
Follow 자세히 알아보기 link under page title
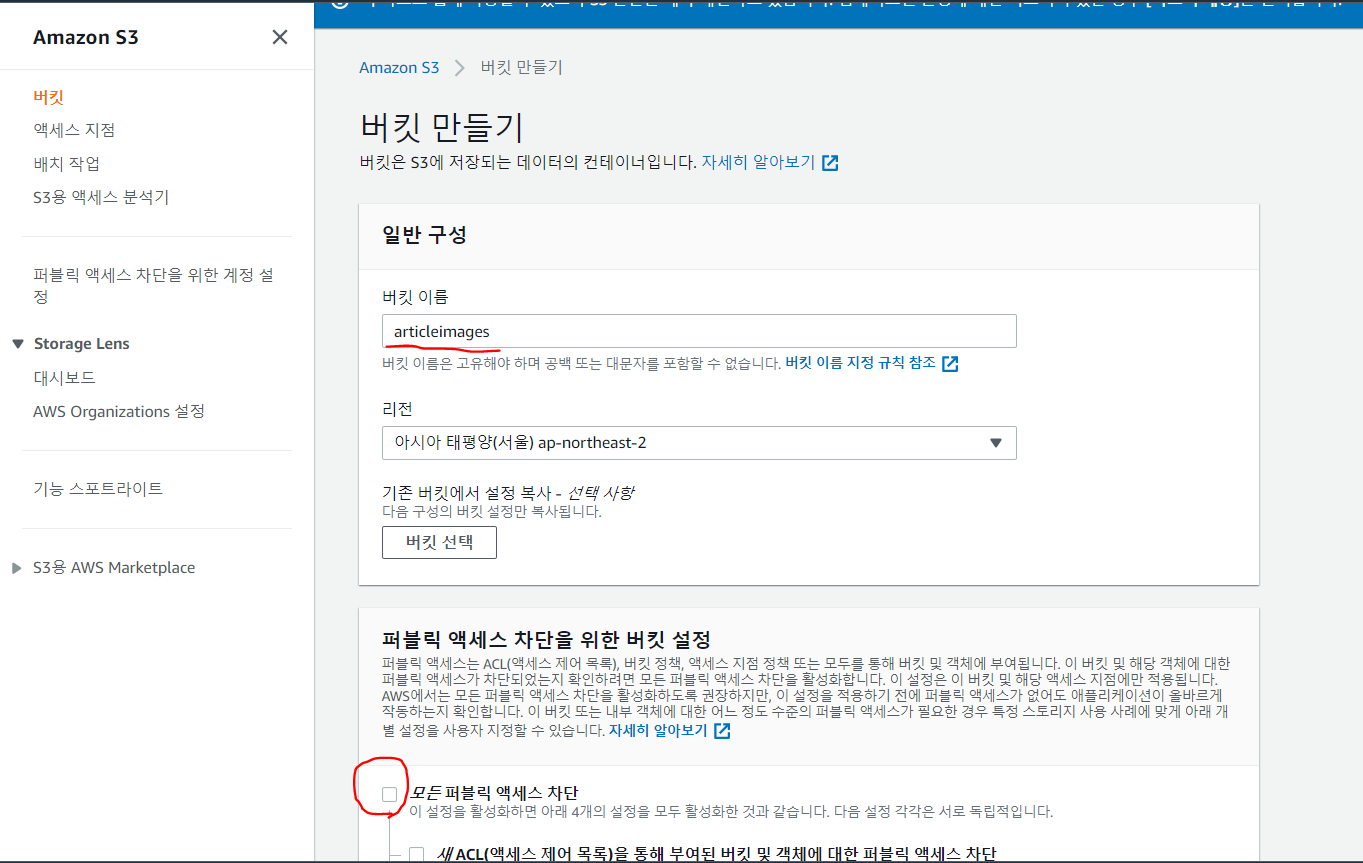pos(758,162)
